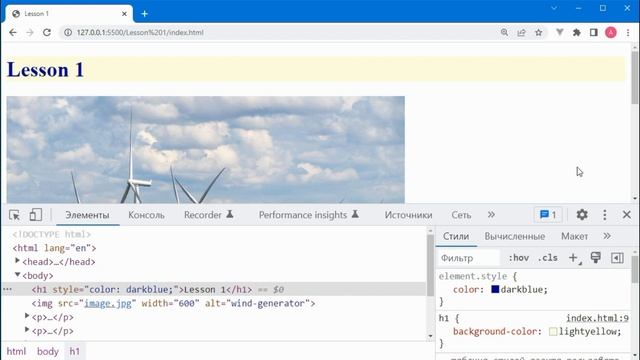Open the darkblue color swatch picker
640x360 pixels.
pos(495,289)
